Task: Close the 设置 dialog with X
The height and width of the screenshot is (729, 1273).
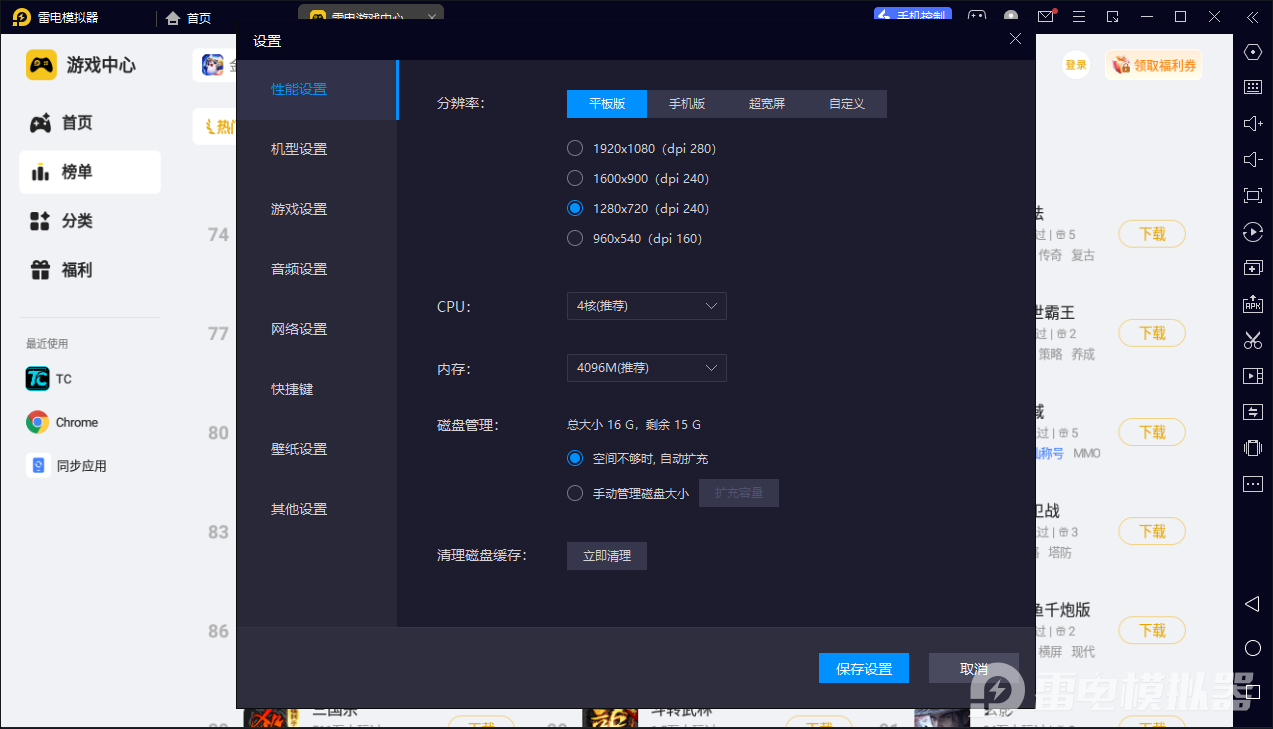Action: click(1015, 39)
